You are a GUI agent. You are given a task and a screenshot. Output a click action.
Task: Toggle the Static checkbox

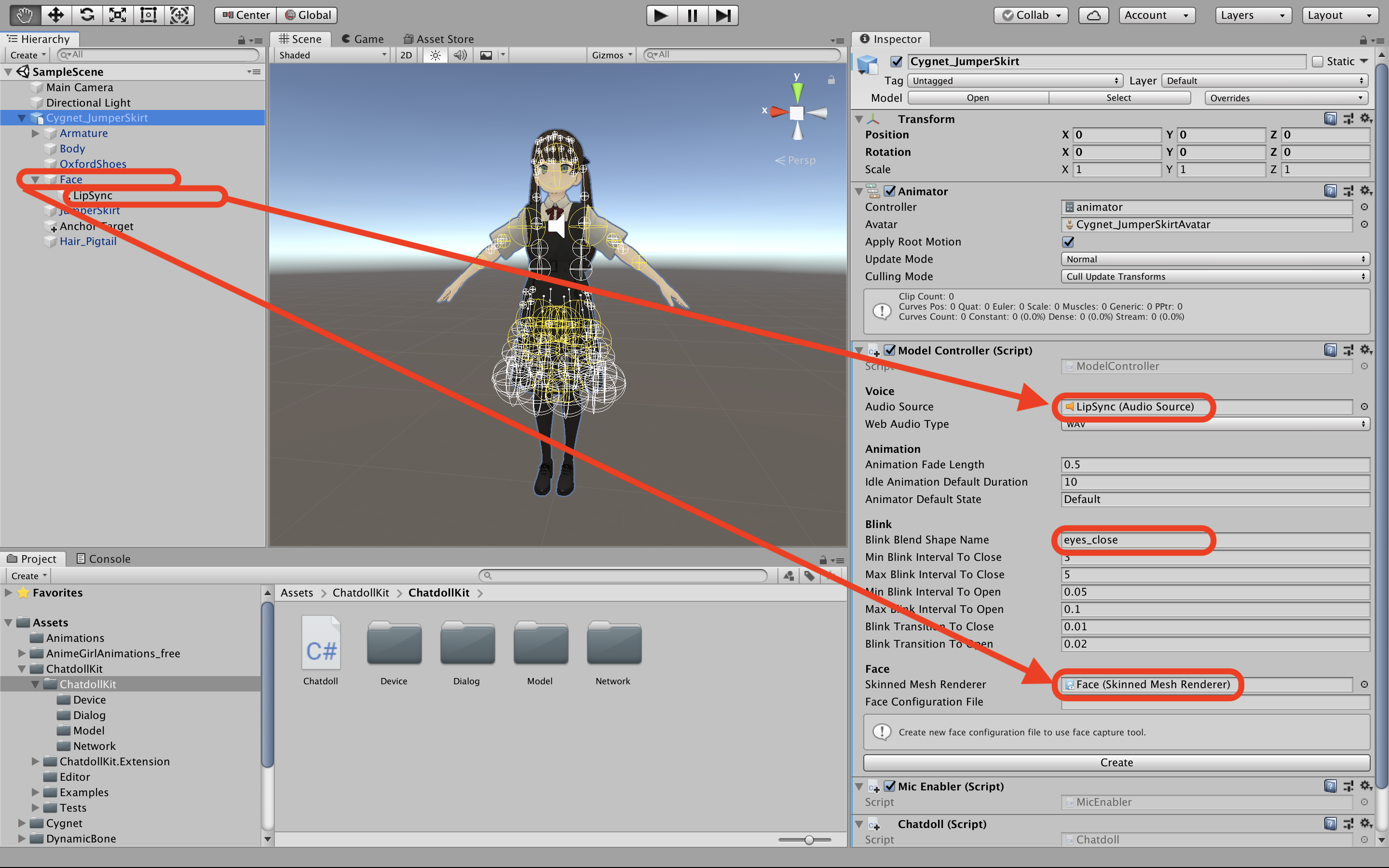click(x=1318, y=61)
